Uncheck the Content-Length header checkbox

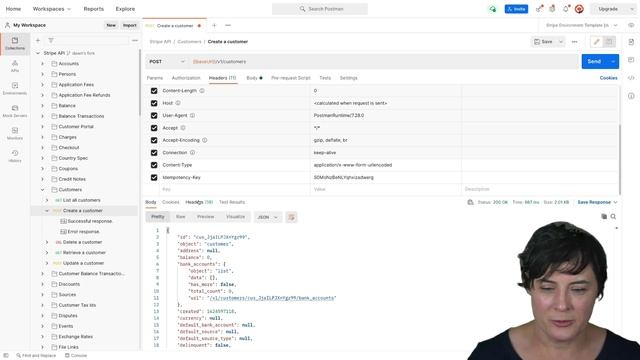[x=154, y=91]
